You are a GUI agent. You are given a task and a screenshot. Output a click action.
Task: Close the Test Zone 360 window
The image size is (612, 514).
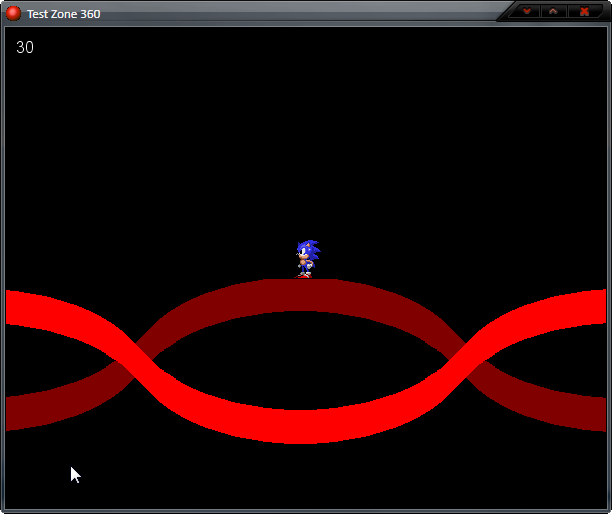click(x=584, y=12)
